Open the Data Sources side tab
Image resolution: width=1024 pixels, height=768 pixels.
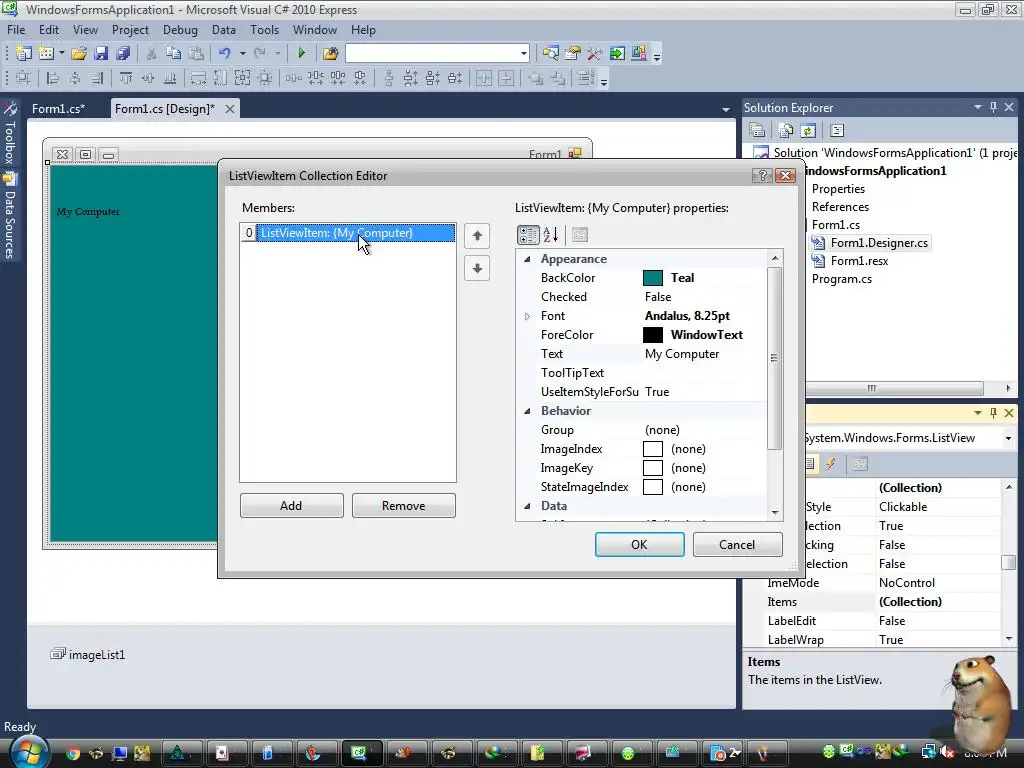[x=10, y=216]
